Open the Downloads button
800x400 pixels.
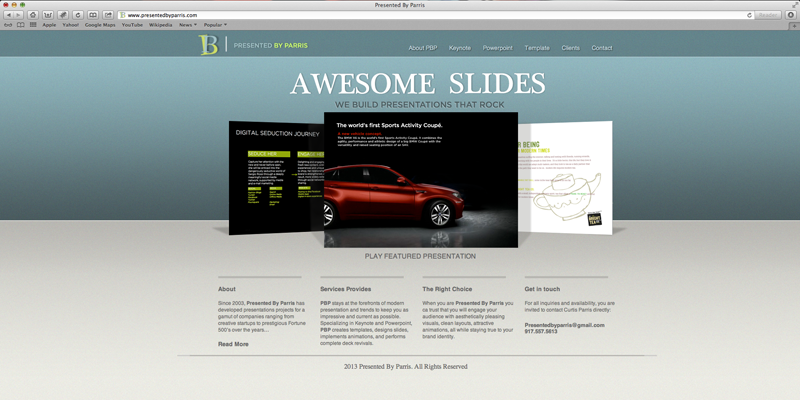point(790,15)
